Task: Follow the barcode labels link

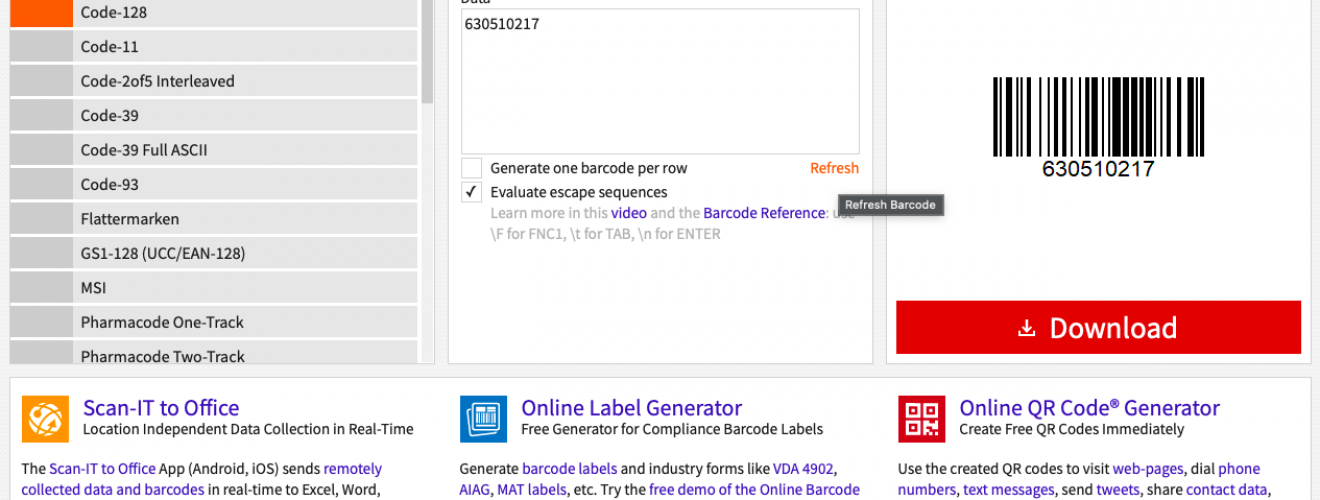Action: click(x=569, y=469)
